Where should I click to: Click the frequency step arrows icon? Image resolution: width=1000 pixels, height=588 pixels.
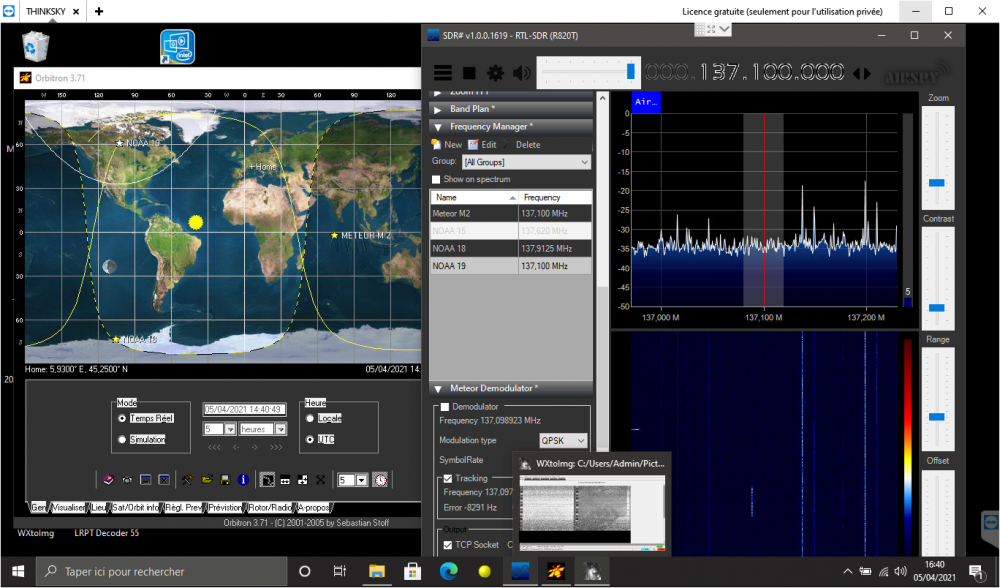862,73
